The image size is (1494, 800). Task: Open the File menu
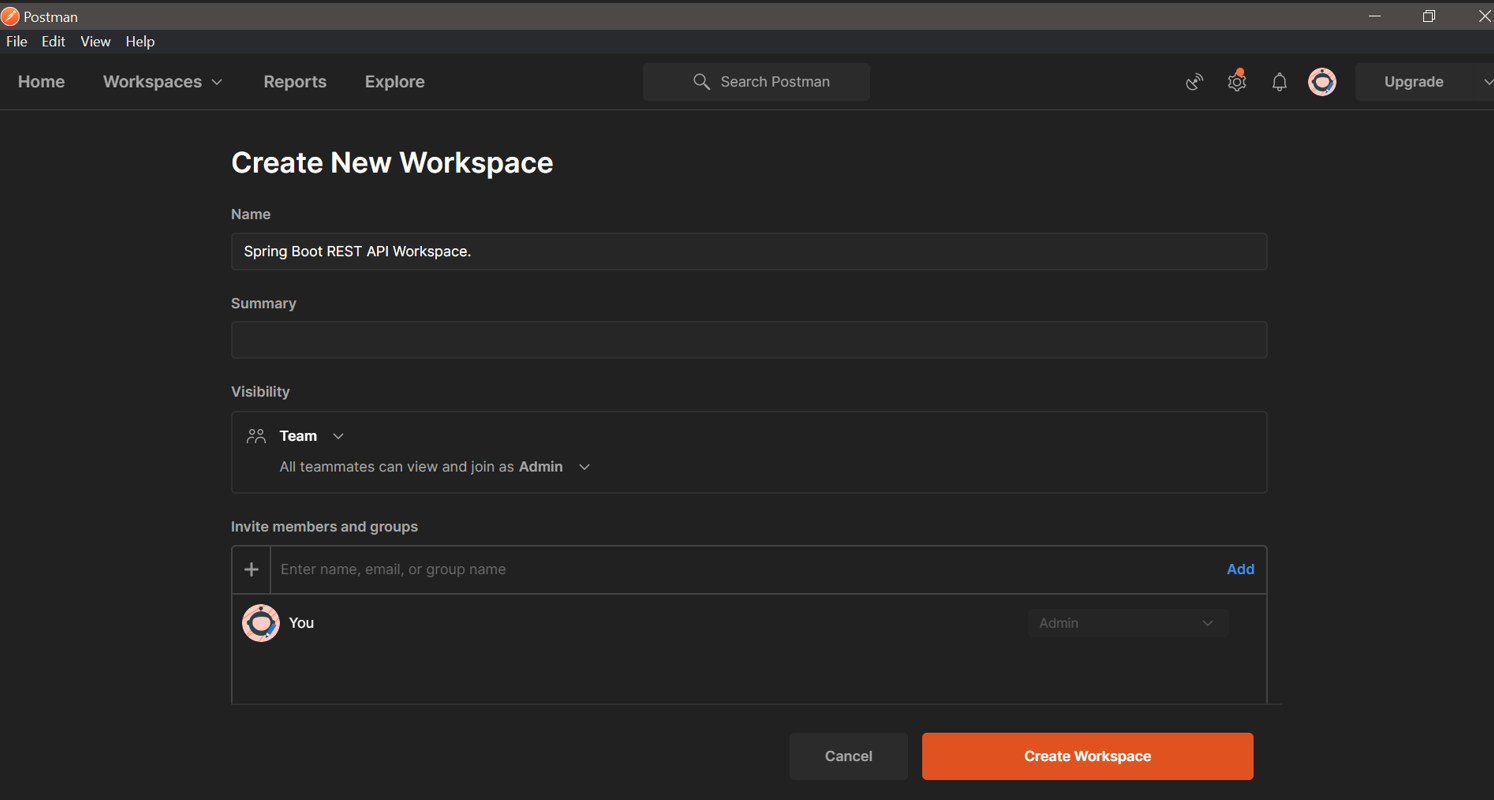(16, 42)
